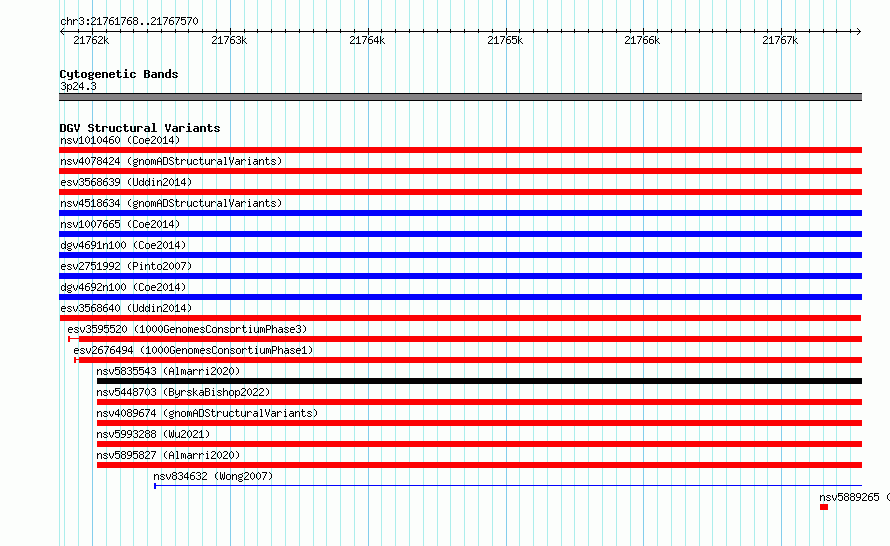Click the 21767k ruler tick label
This screenshot has height=546, width=890.
tap(780, 40)
